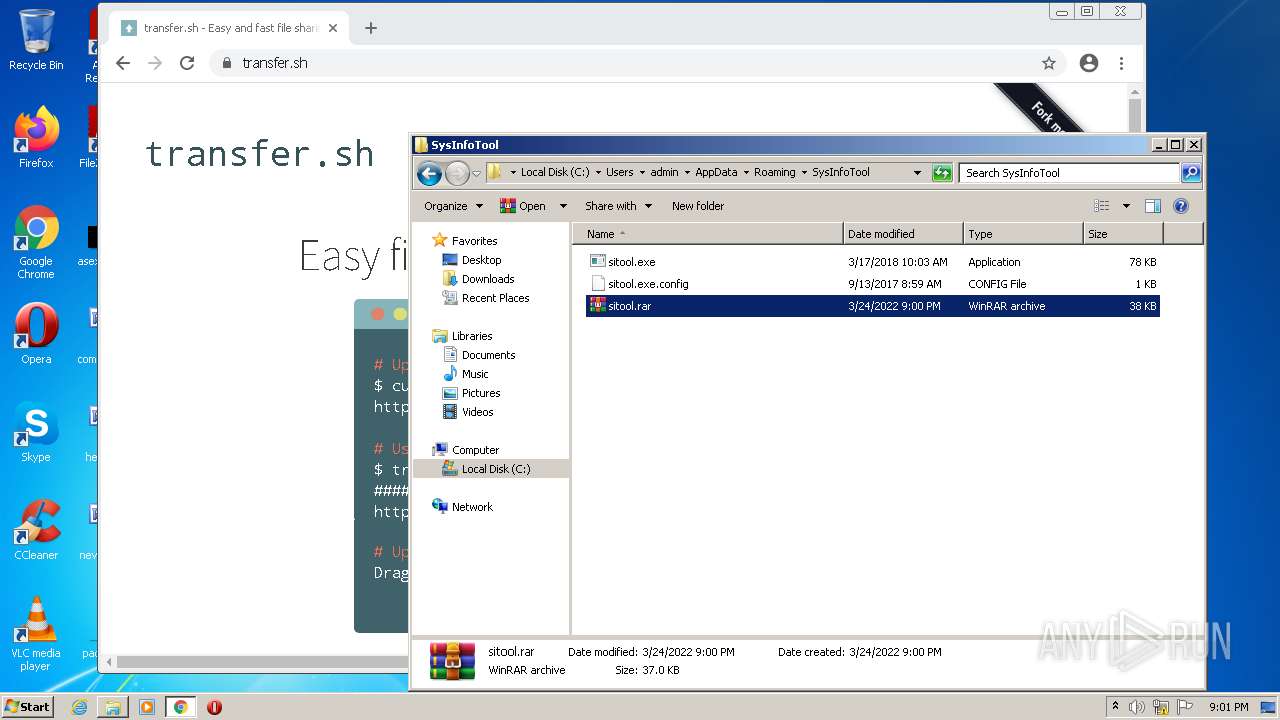Image resolution: width=1280 pixels, height=720 pixels.
Task: Open the Chrome profile avatar icon
Action: tap(1089, 63)
